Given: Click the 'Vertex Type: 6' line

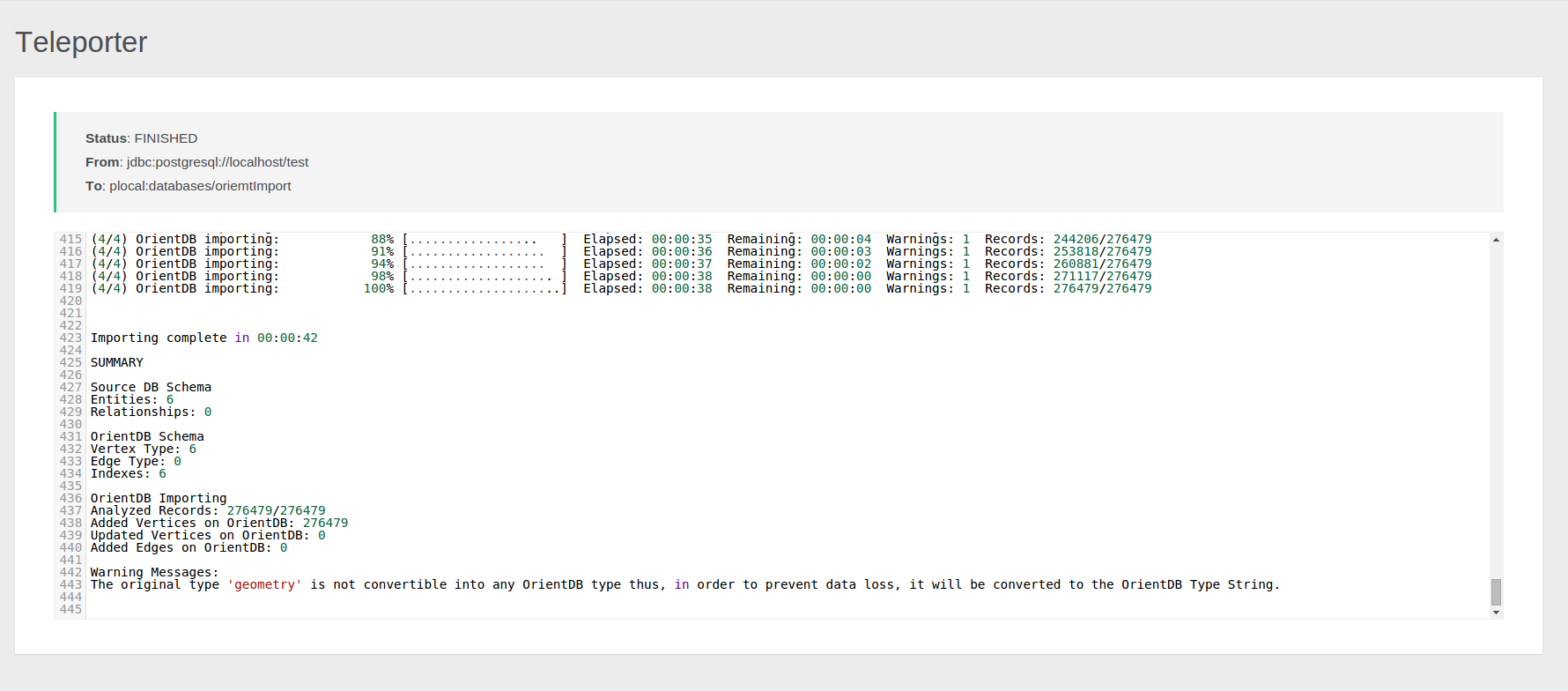Looking at the screenshot, I should (x=144, y=449).
